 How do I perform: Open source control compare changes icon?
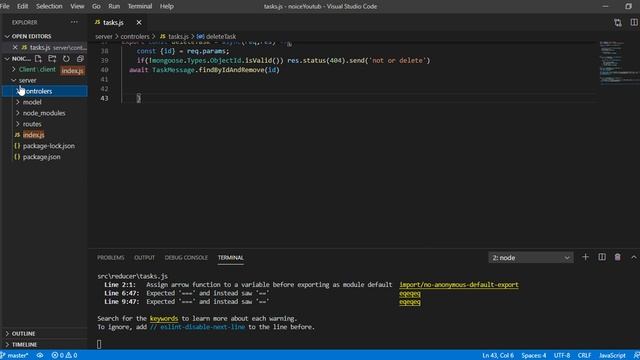(618, 22)
